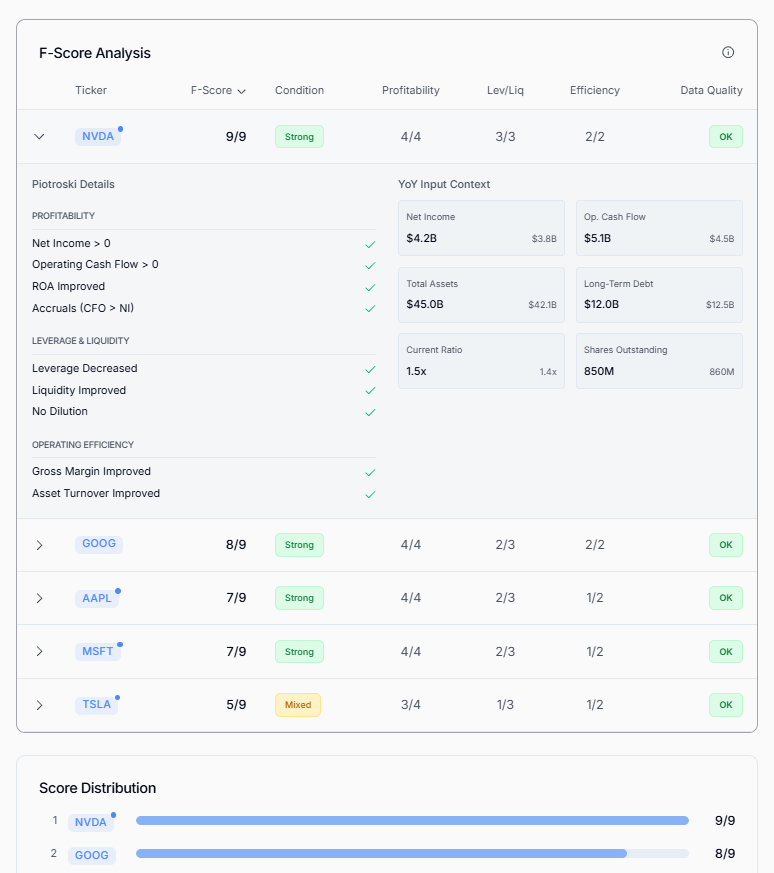Viewport: 774px width, 873px height.
Task: Click TSLA's OK data quality badge
Action: (x=726, y=705)
